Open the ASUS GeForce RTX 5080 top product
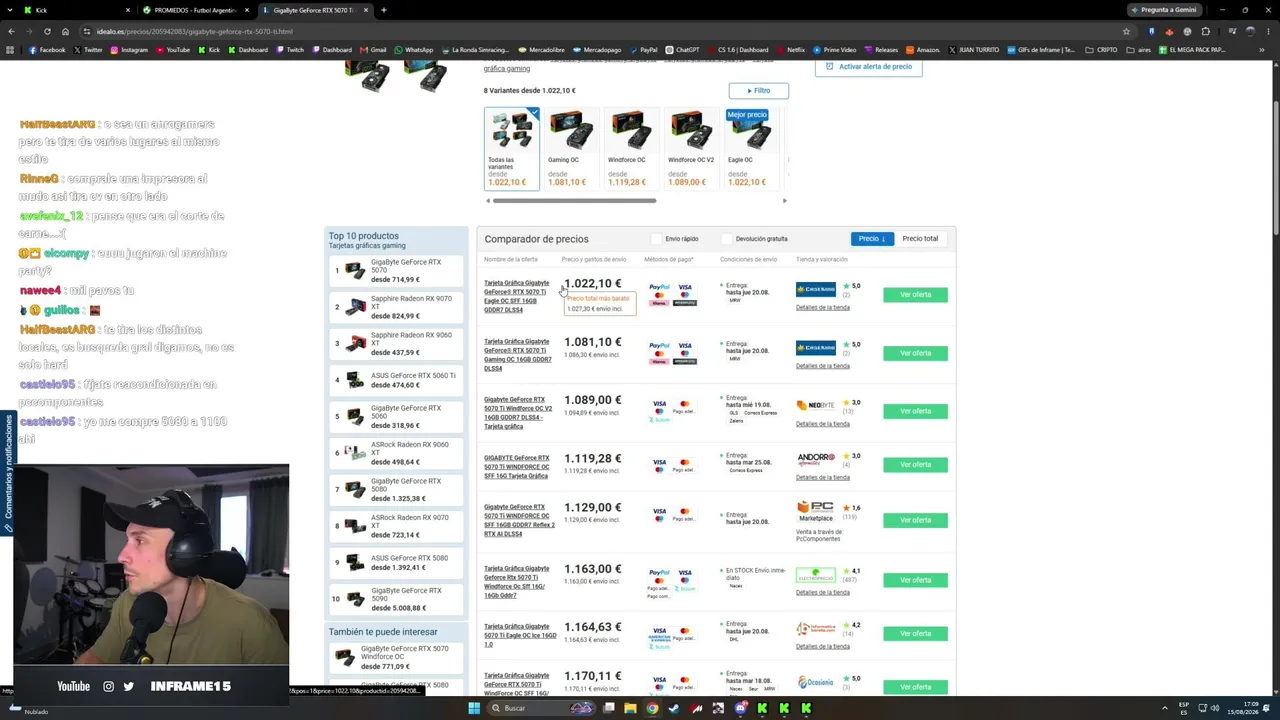This screenshot has width=1280, height=720. pos(398,563)
